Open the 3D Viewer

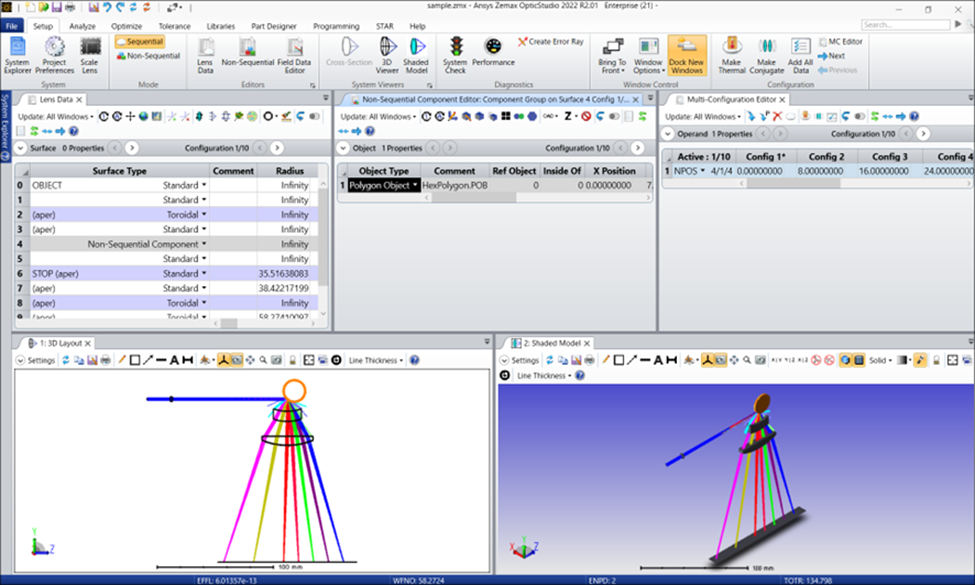click(x=388, y=54)
